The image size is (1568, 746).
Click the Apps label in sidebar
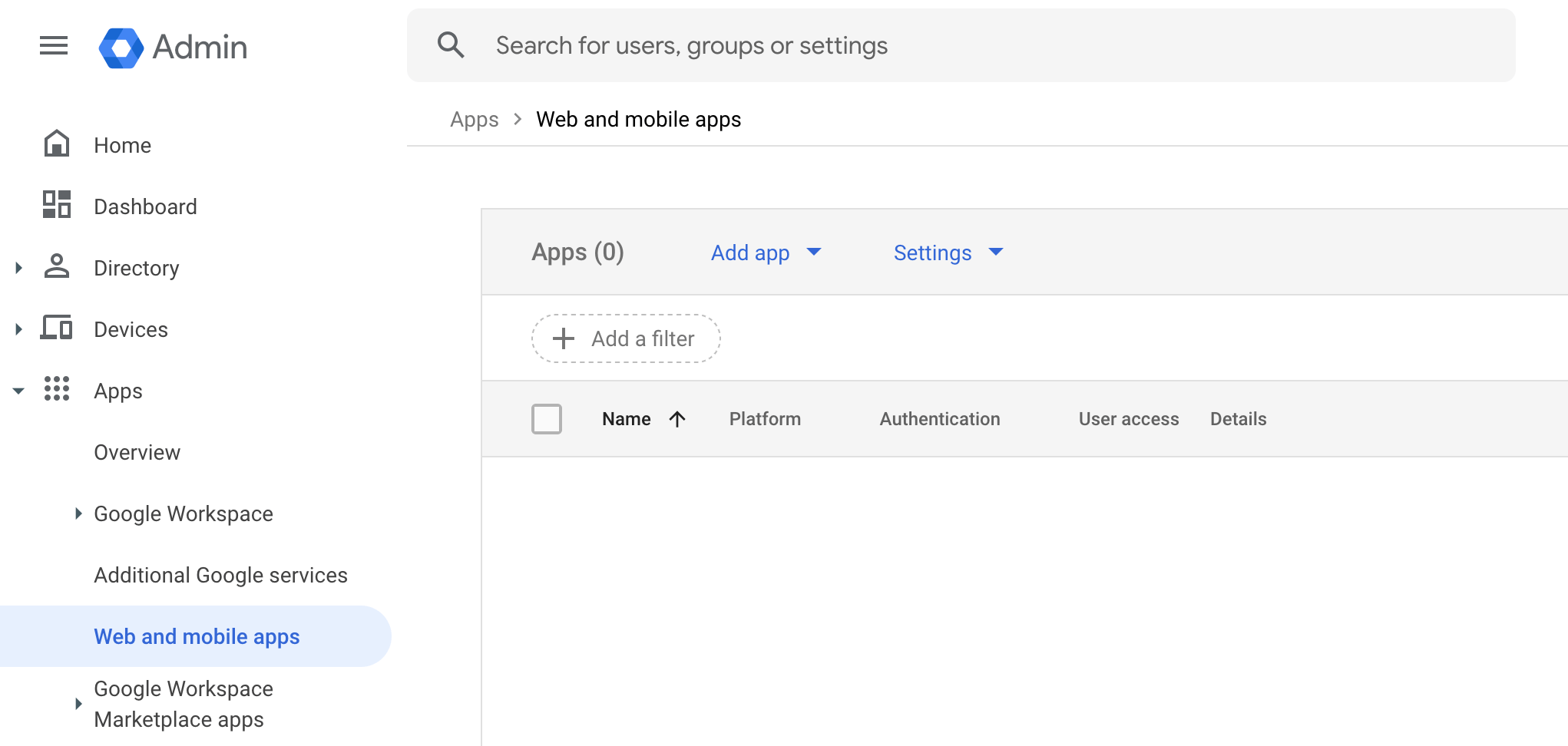coord(118,391)
